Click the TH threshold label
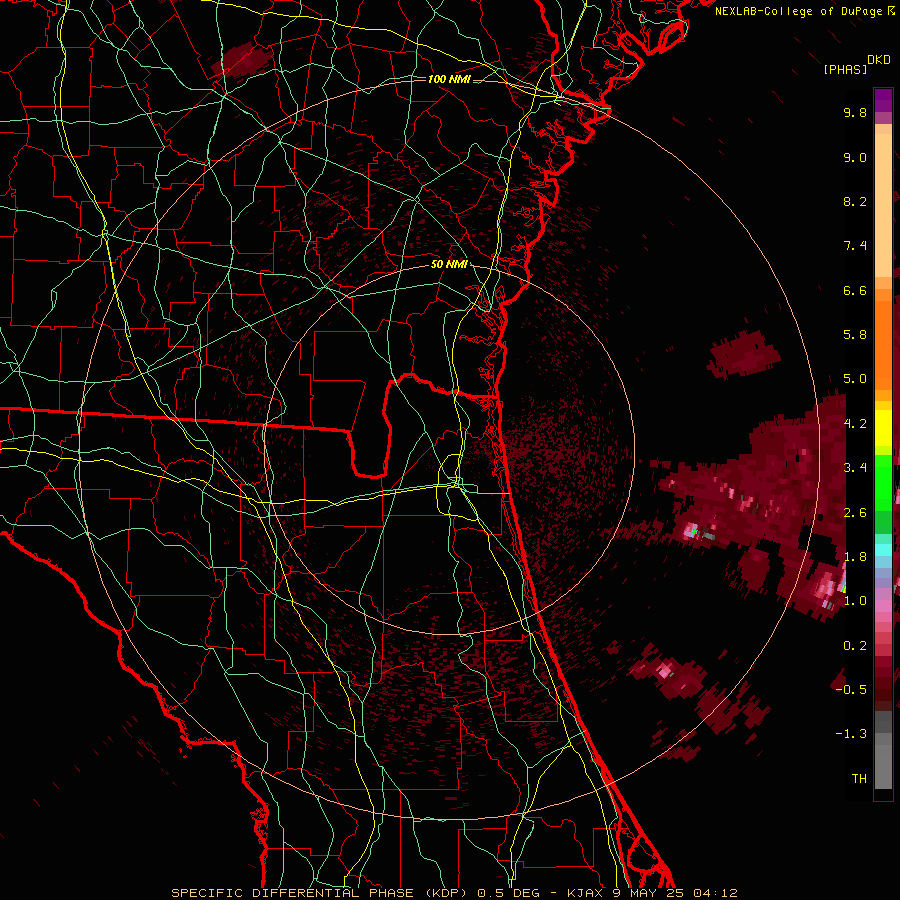The height and width of the screenshot is (900, 900). click(x=859, y=779)
